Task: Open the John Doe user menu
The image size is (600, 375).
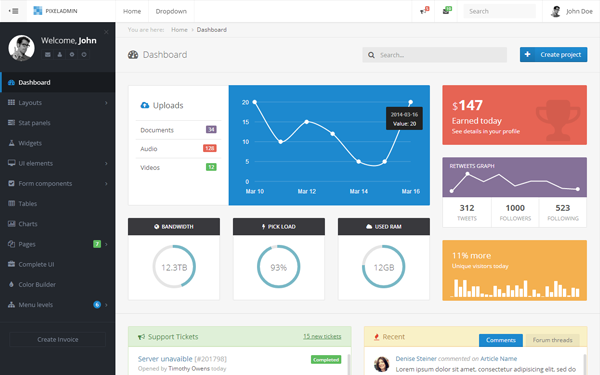Action: click(x=571, y=11)
